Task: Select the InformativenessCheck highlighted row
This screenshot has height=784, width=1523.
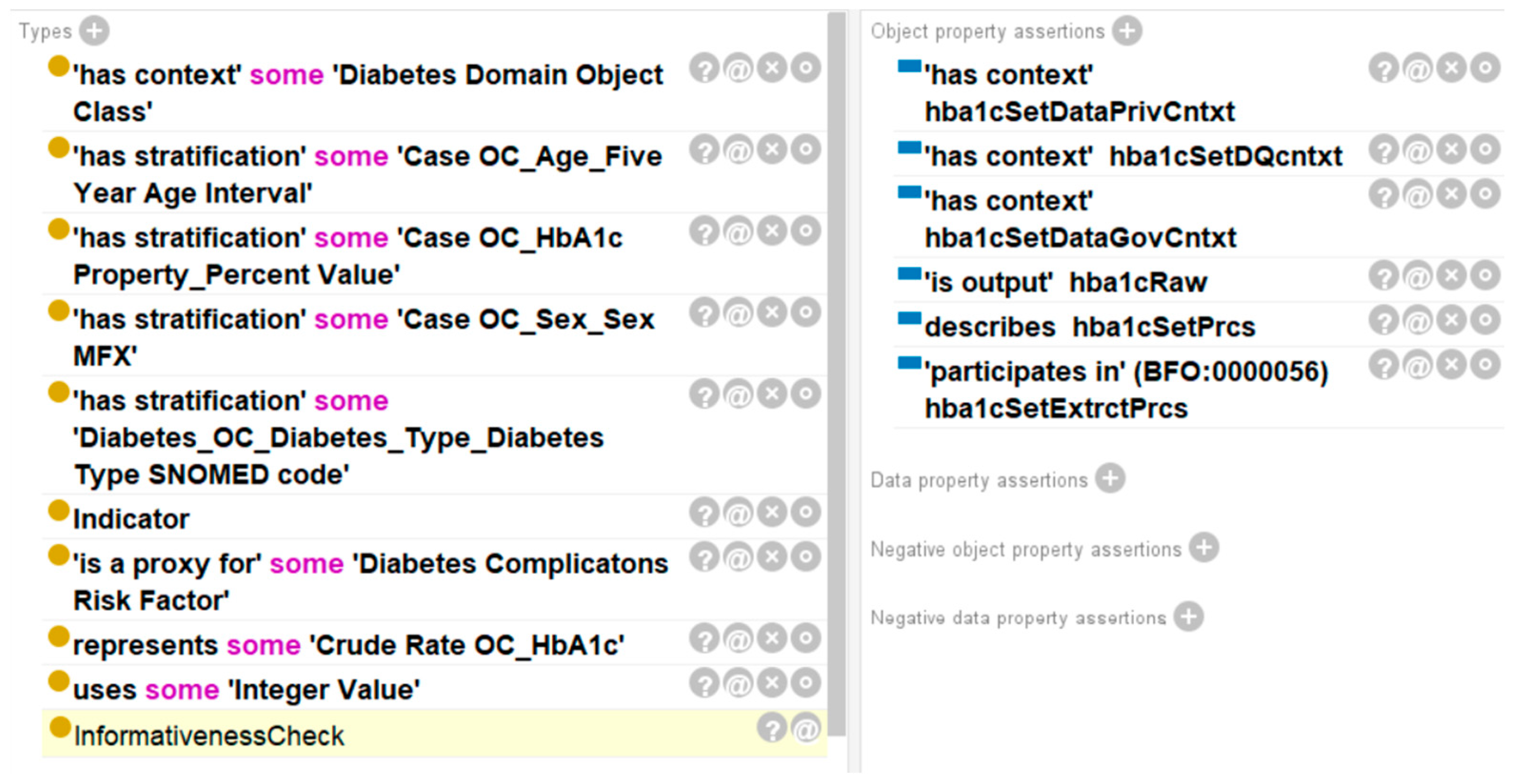Action: (434, 735)
